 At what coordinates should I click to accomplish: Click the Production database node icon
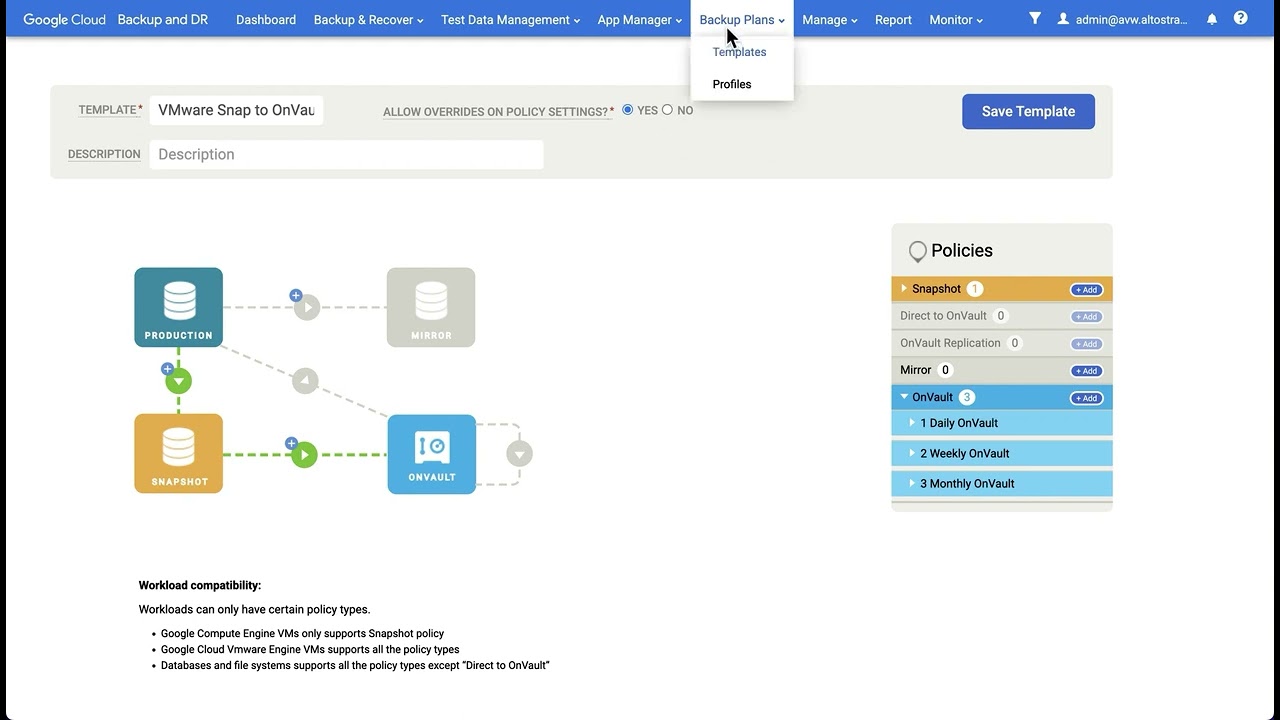click(179, 307)
